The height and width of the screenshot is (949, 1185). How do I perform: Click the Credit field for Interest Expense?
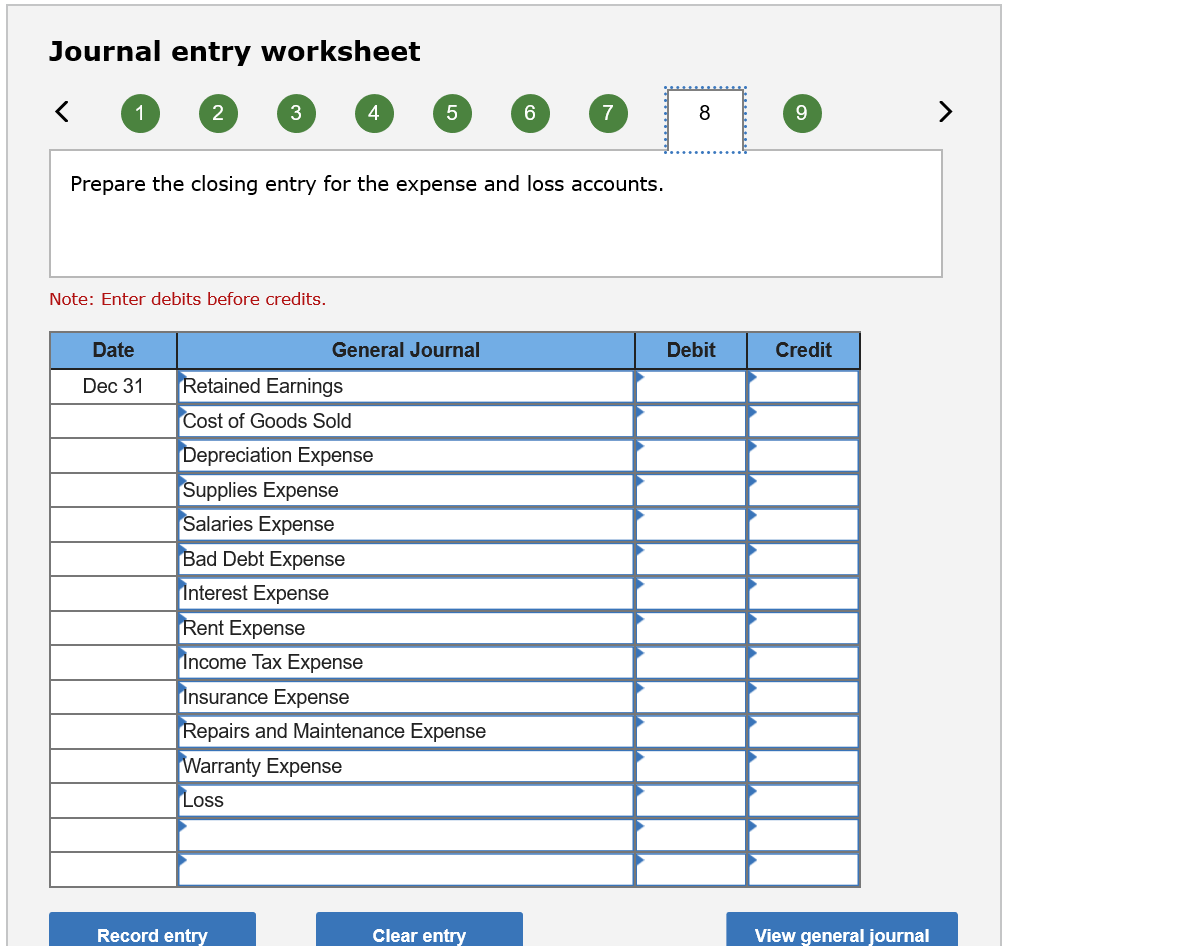(x=803, y=593)
